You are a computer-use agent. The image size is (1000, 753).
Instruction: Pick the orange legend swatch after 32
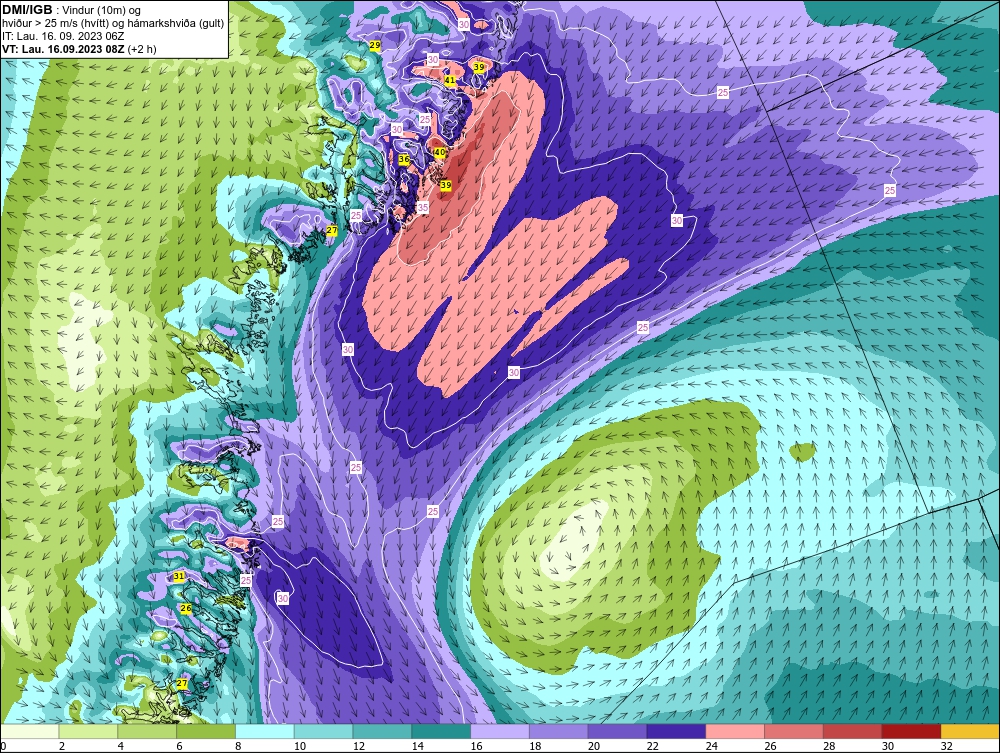tap(969, 731)
